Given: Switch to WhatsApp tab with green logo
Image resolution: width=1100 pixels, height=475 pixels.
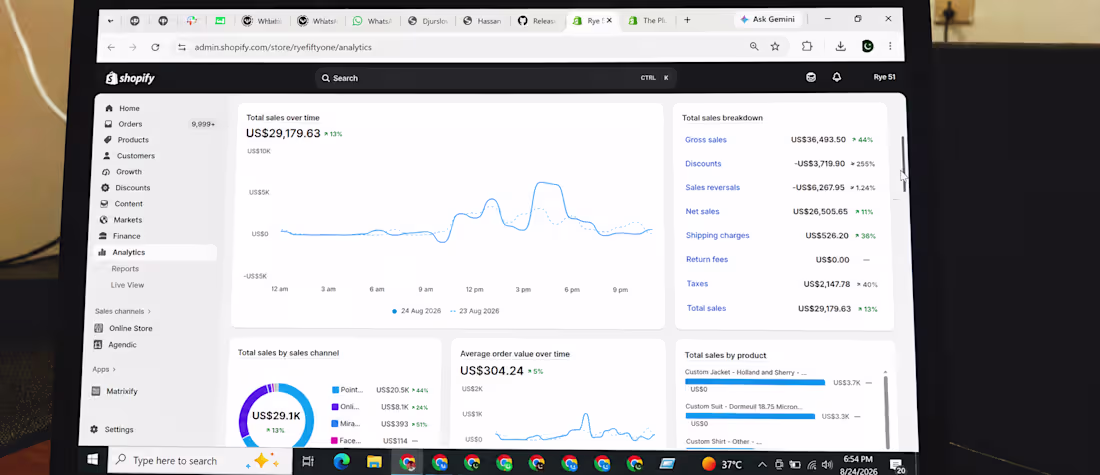Looking at the screenshot, I should tap(372, 21).
